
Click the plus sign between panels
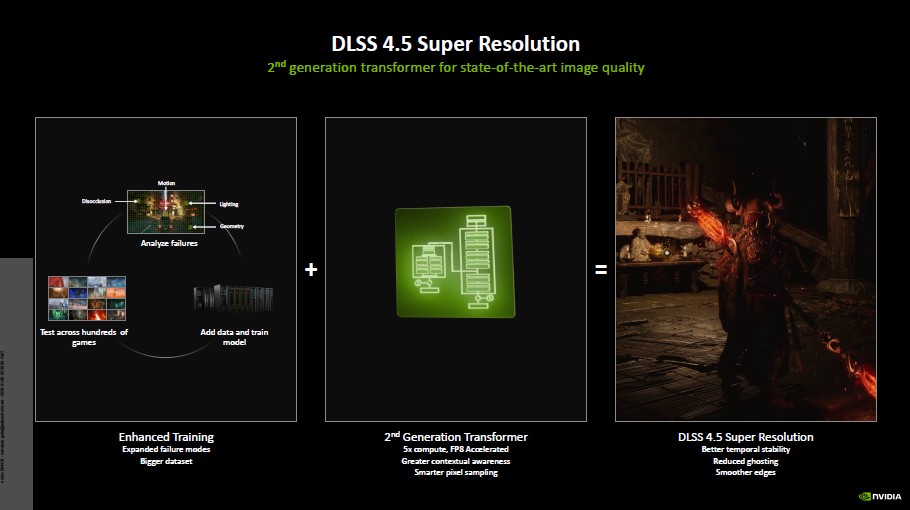pos(311,269)
